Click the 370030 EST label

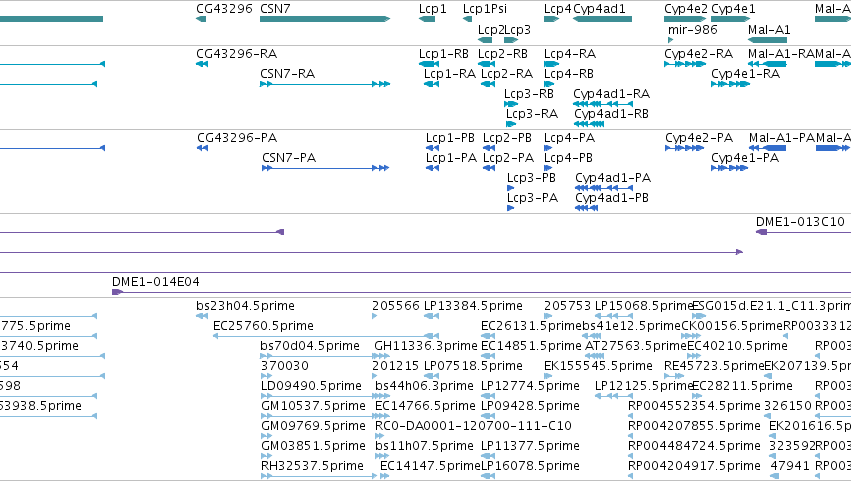(285, 366)
